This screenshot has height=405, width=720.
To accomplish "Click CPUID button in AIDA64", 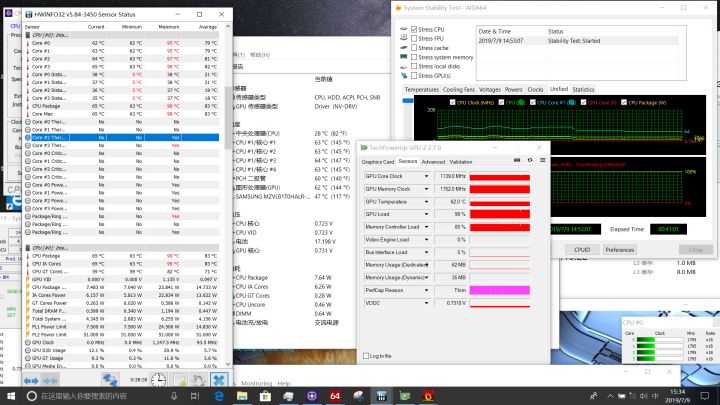I will tap(582, 250).
